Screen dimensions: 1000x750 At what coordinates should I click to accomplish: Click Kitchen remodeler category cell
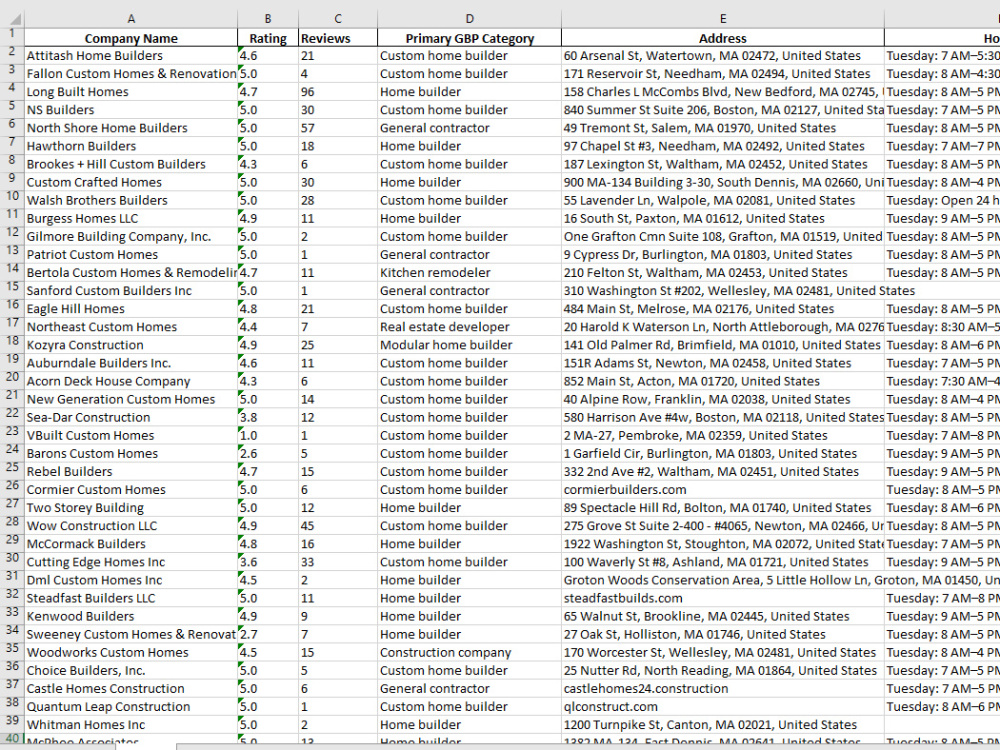[x=469, y=272]
